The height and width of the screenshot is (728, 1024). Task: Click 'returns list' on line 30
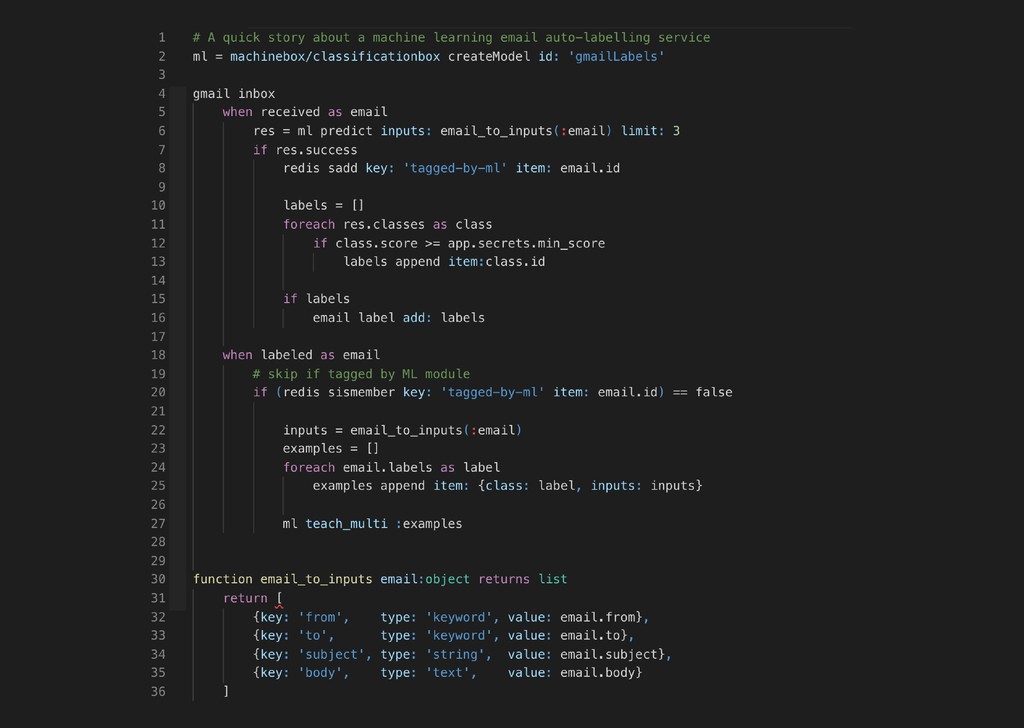[522, 579]
